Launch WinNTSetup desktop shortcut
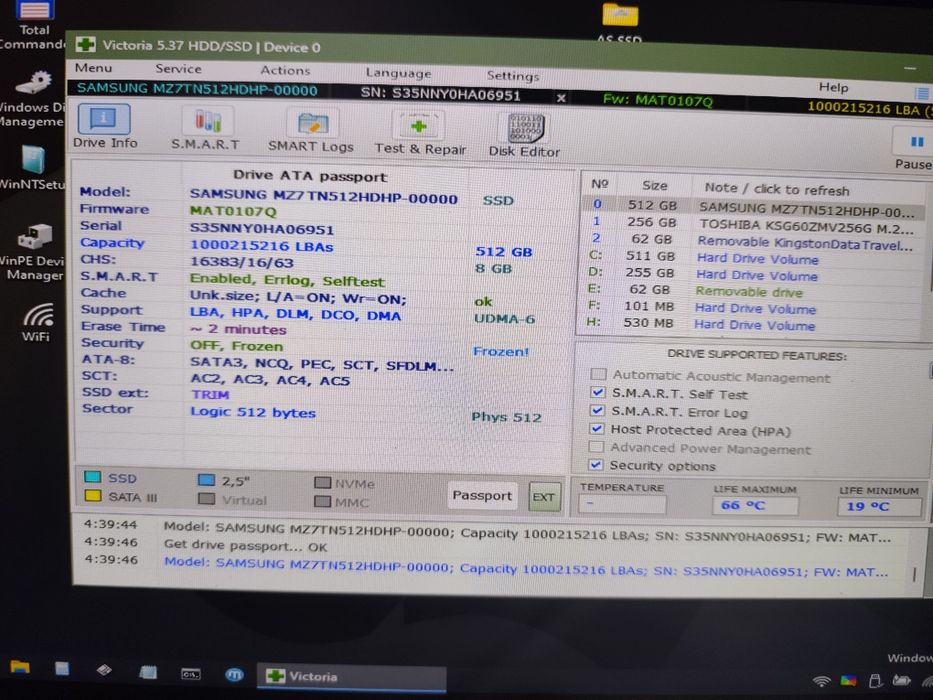Screen dimensions: 933x700 click(33, 167)
